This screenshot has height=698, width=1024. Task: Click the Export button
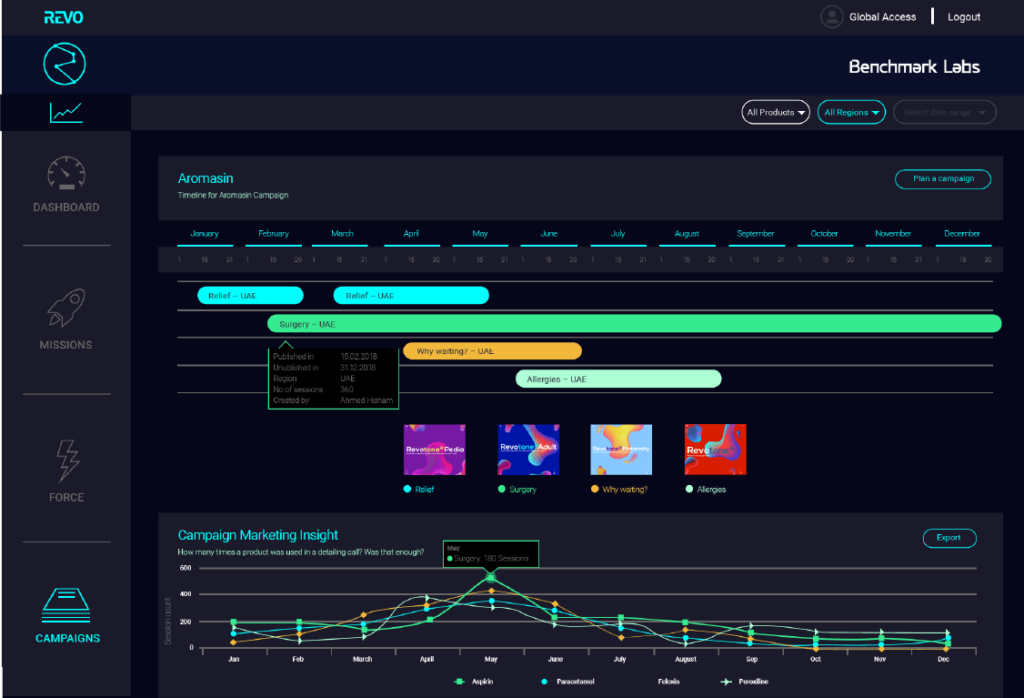point(949,538)
